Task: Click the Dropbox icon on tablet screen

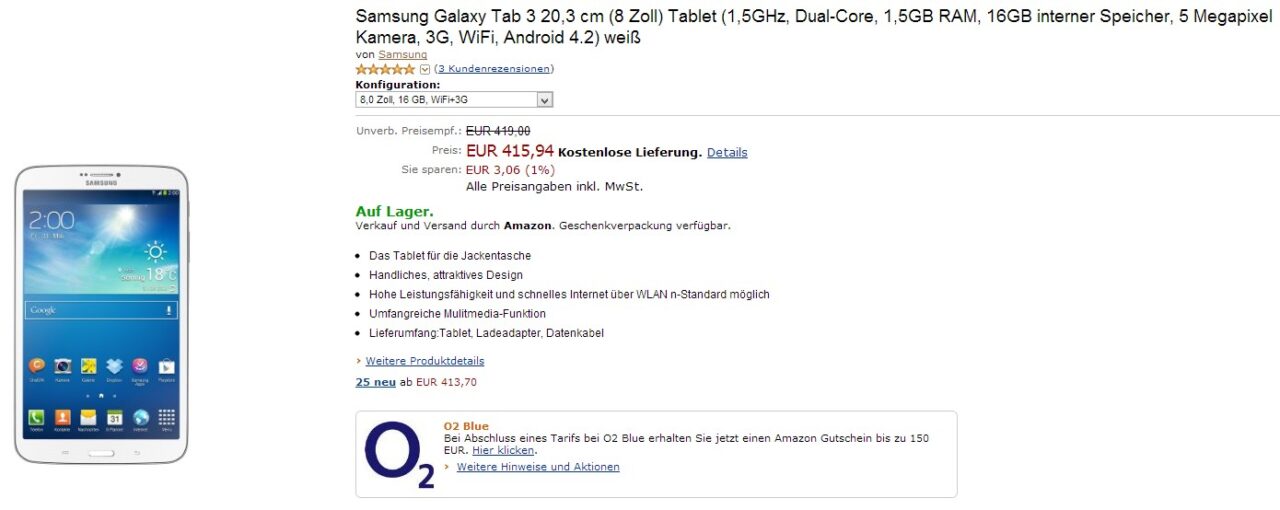Action: pyautogui.click(x=114, y=366)
